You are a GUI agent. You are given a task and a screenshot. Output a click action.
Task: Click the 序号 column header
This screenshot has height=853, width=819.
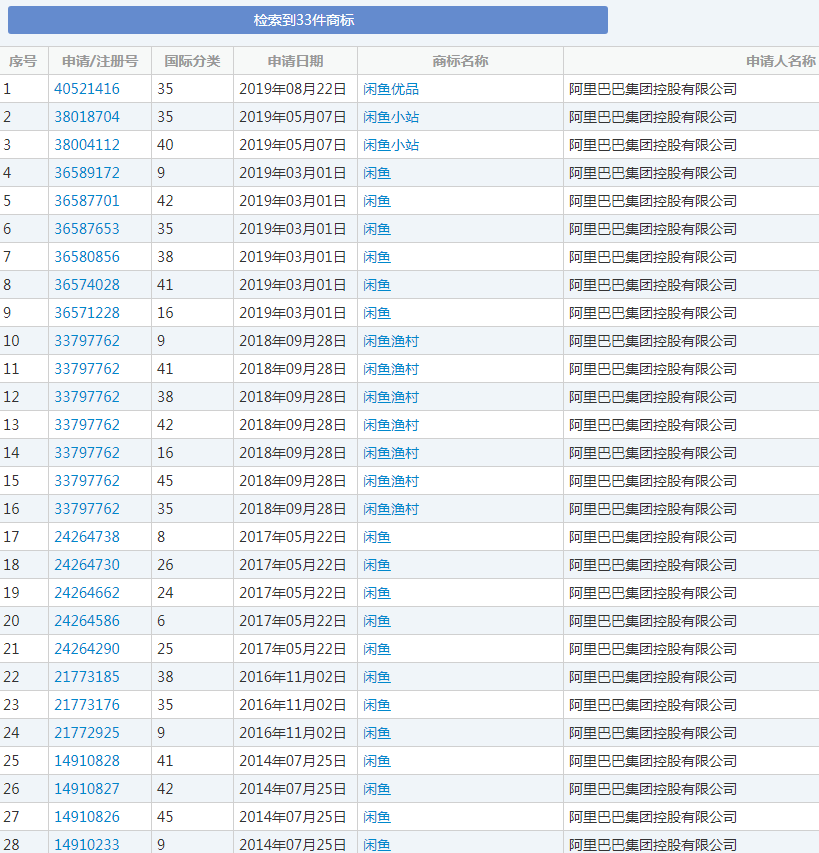[23, 61]
